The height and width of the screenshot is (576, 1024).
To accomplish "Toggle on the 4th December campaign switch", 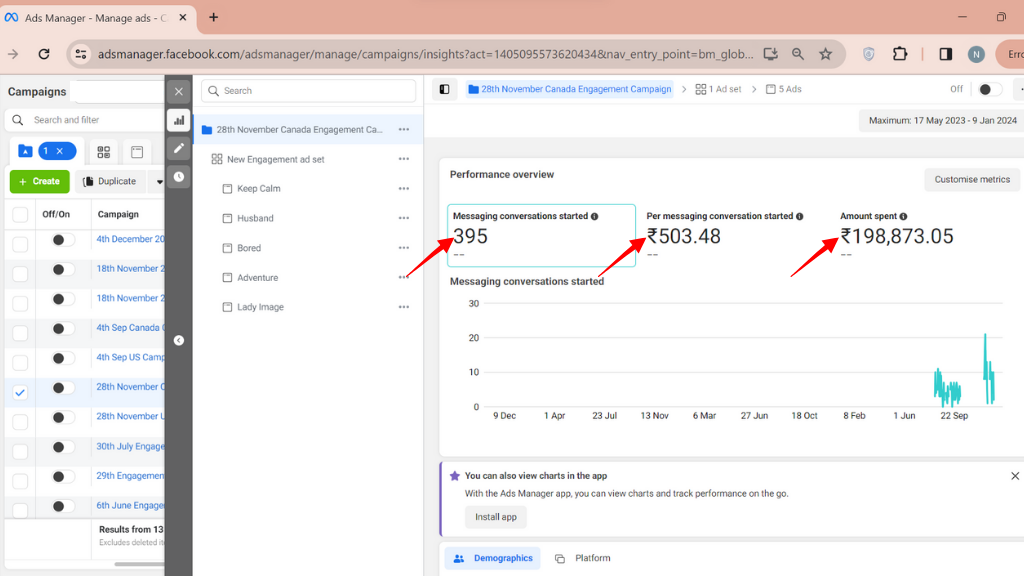I will pos(63,240).
